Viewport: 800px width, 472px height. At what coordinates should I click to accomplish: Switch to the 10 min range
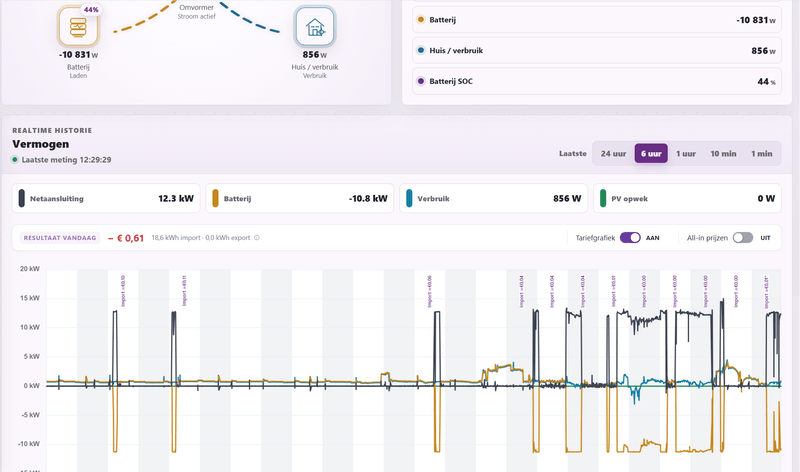point(723,154)
